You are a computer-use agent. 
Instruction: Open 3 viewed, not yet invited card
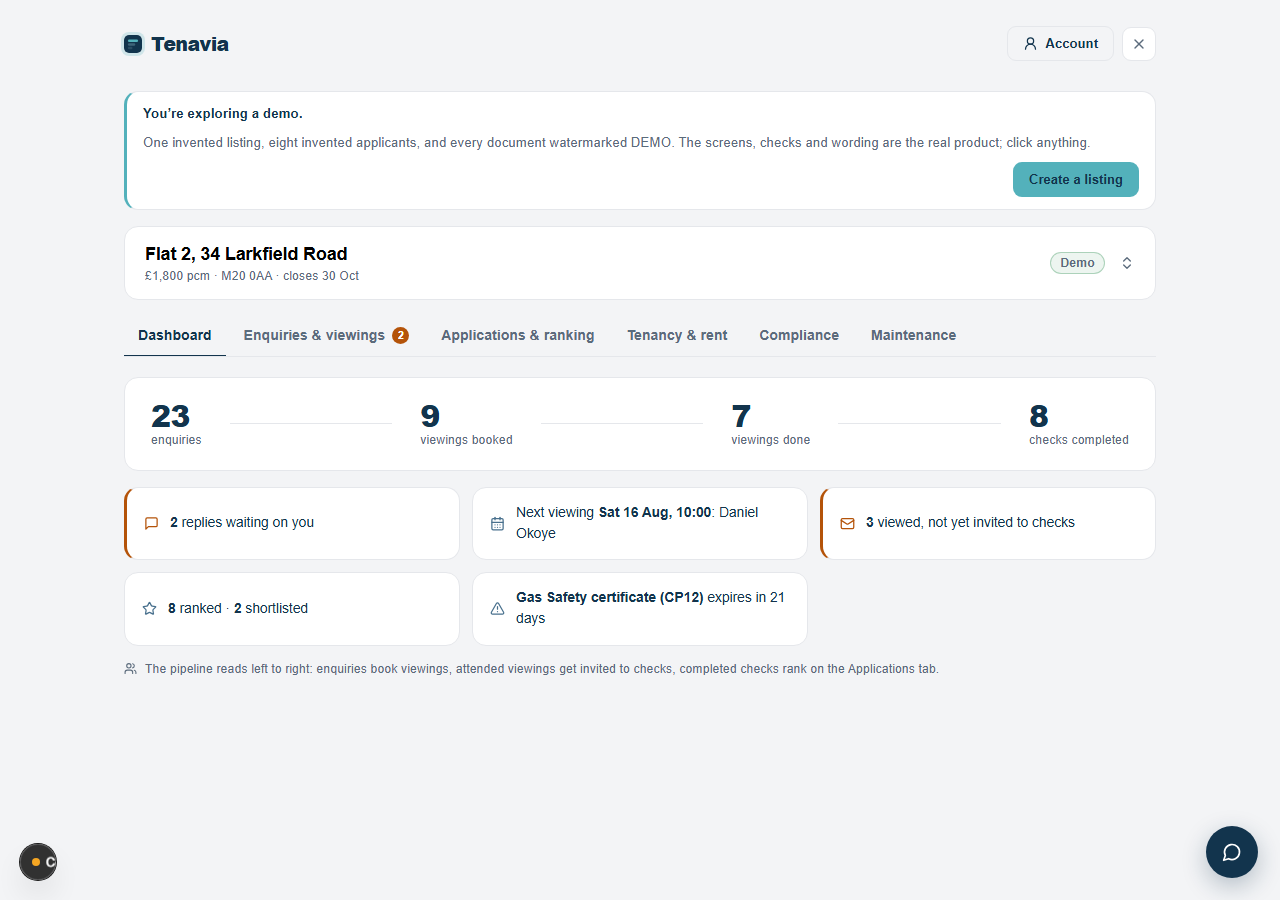pos(988,523)
